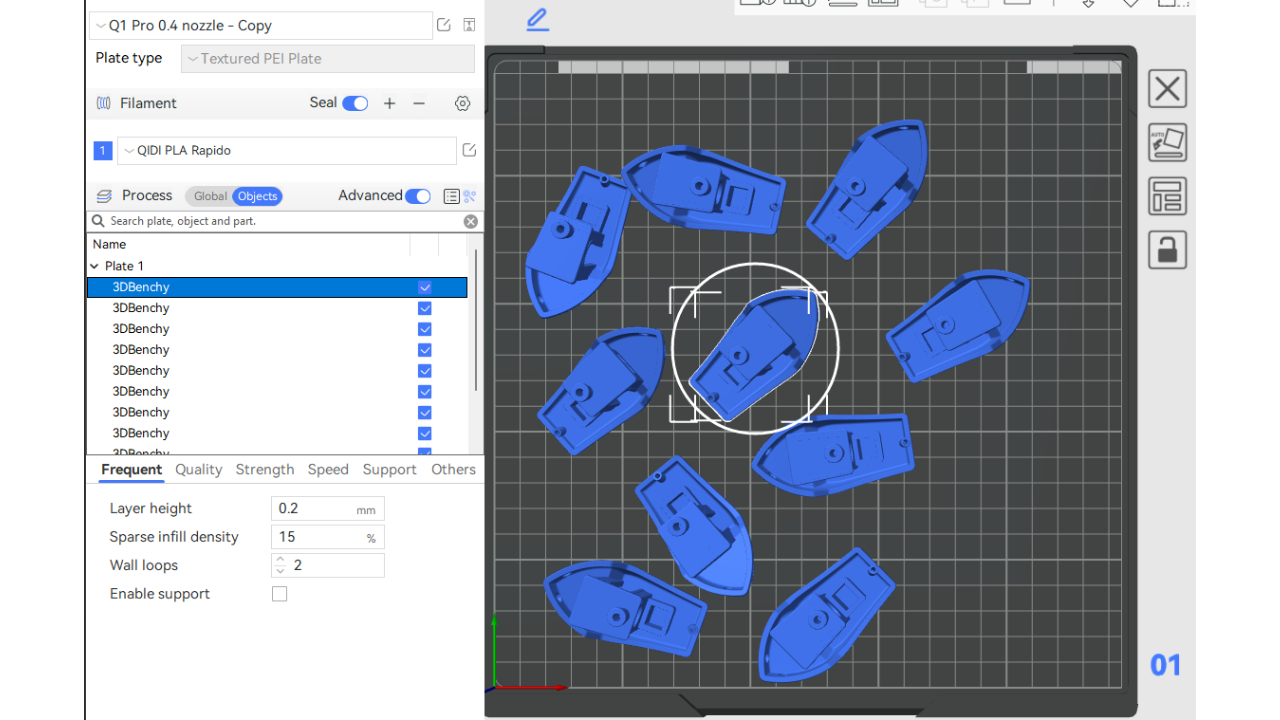The height and width of the screenshot is (720, 1280).
Task: Clear the object search field
Action: (x=470, y=221)
